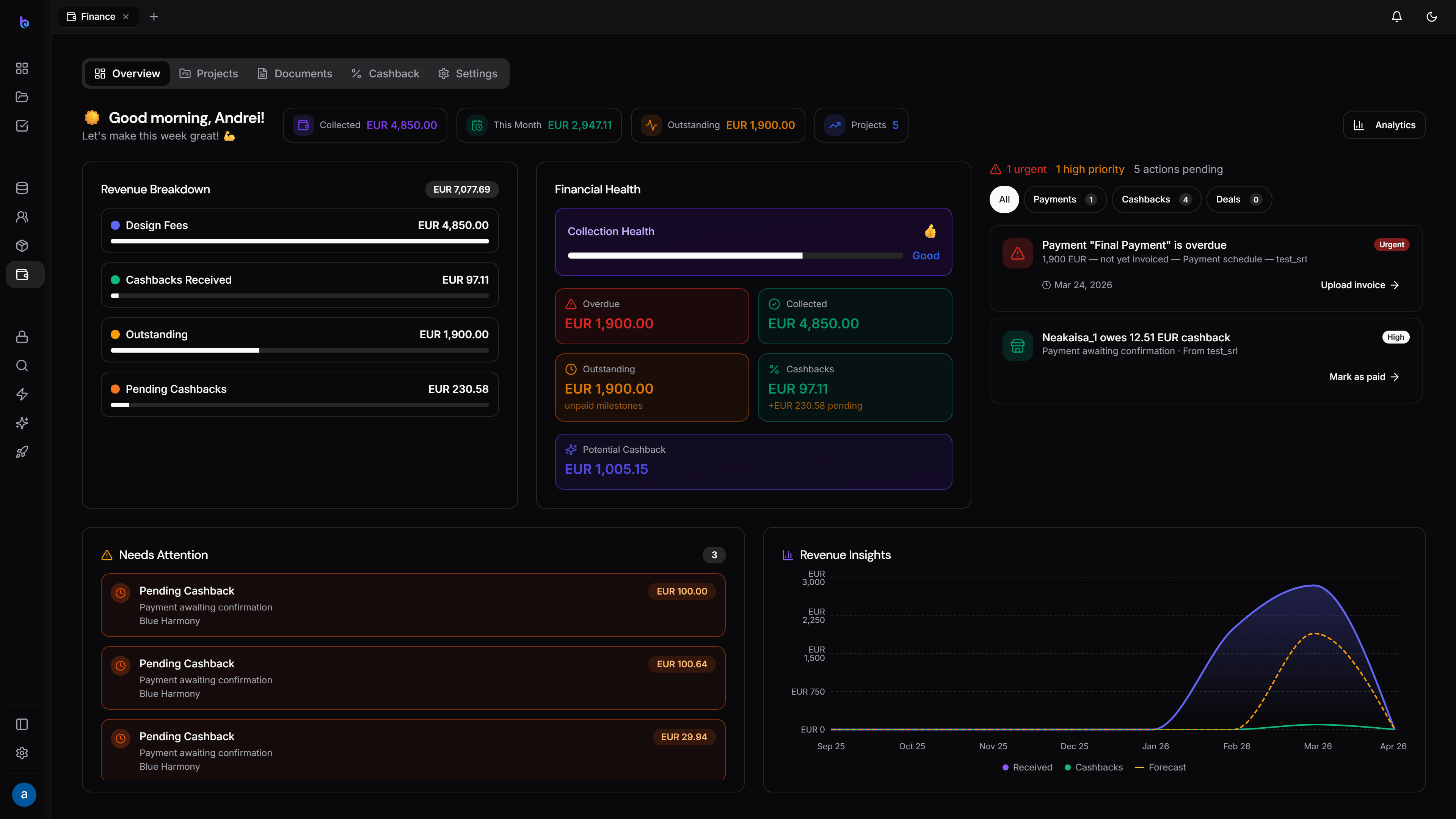Viewport: 1456px width, 819px height.
Task: Open the folder icon in sidebar
Action: pos(22,97)
